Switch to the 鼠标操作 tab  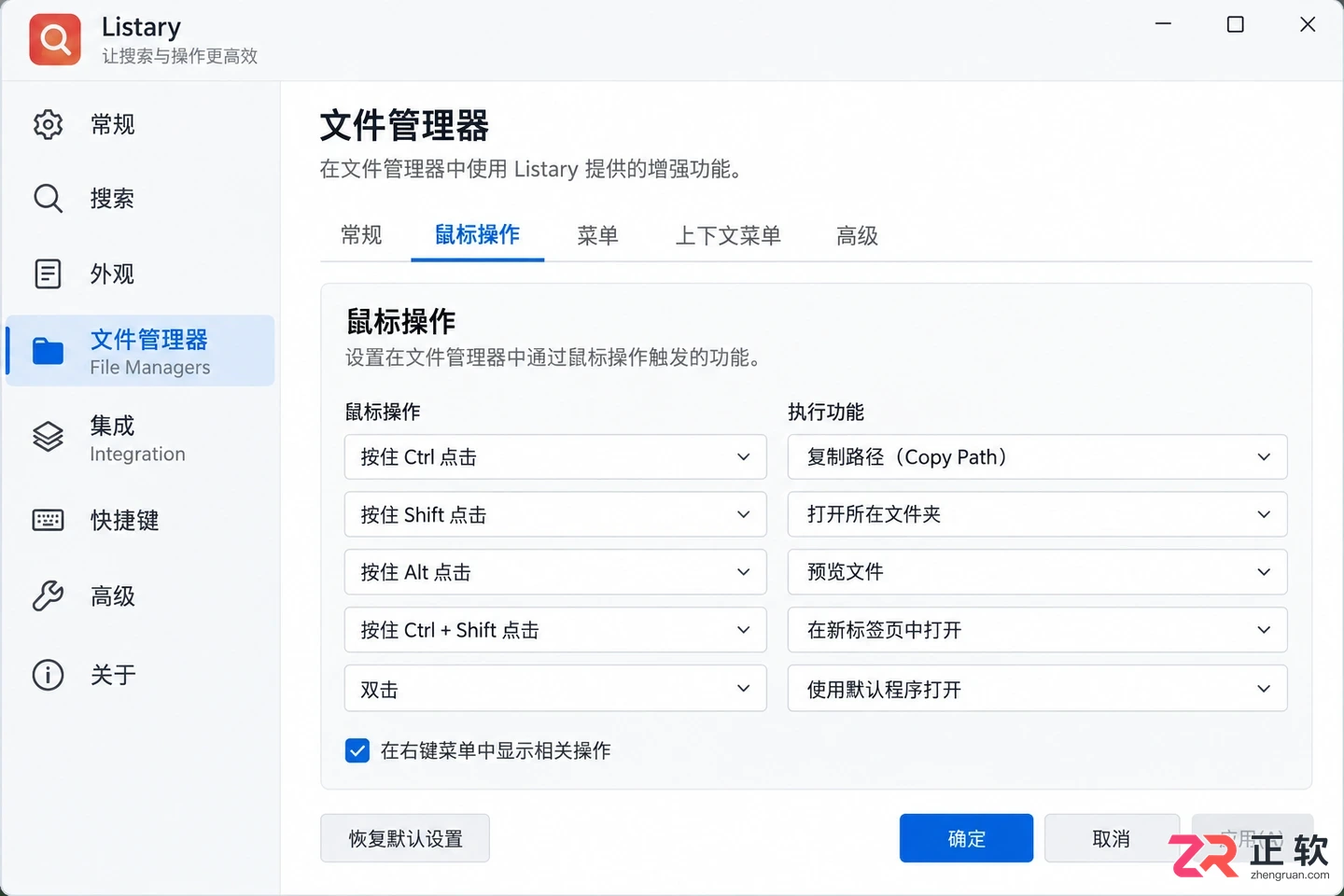[x=477, y=235]
